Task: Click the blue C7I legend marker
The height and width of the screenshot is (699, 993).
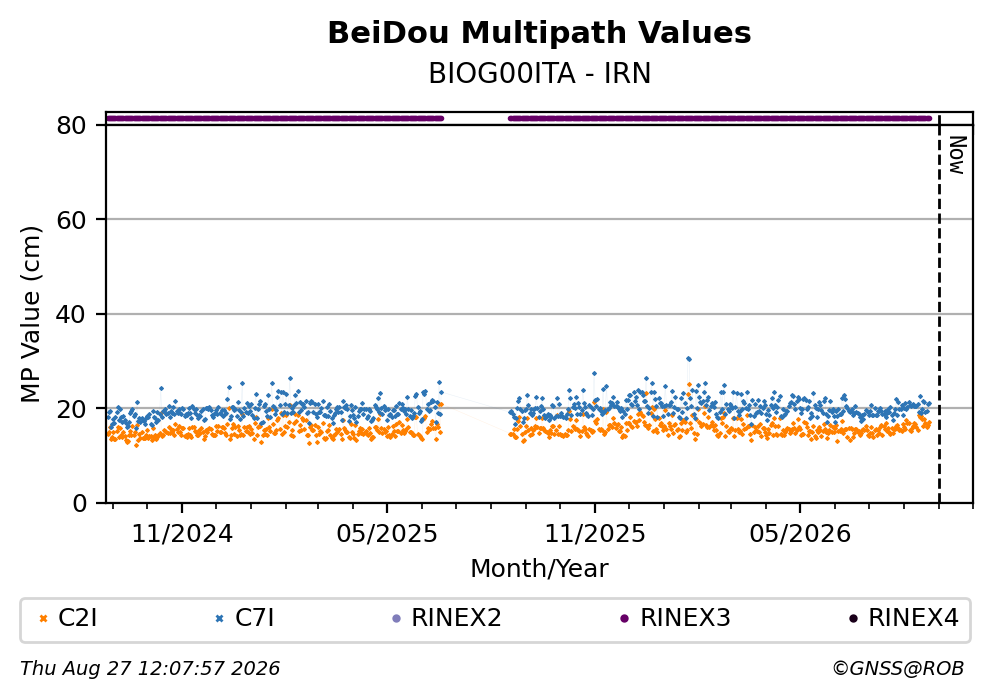Action: (x=220, y=619)
